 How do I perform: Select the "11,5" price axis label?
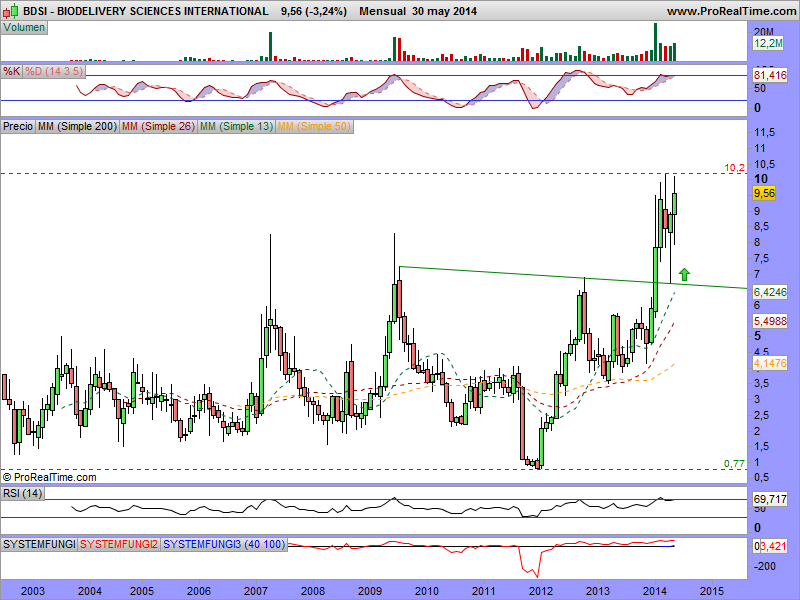pyautogui.click(x=764, y=133)
